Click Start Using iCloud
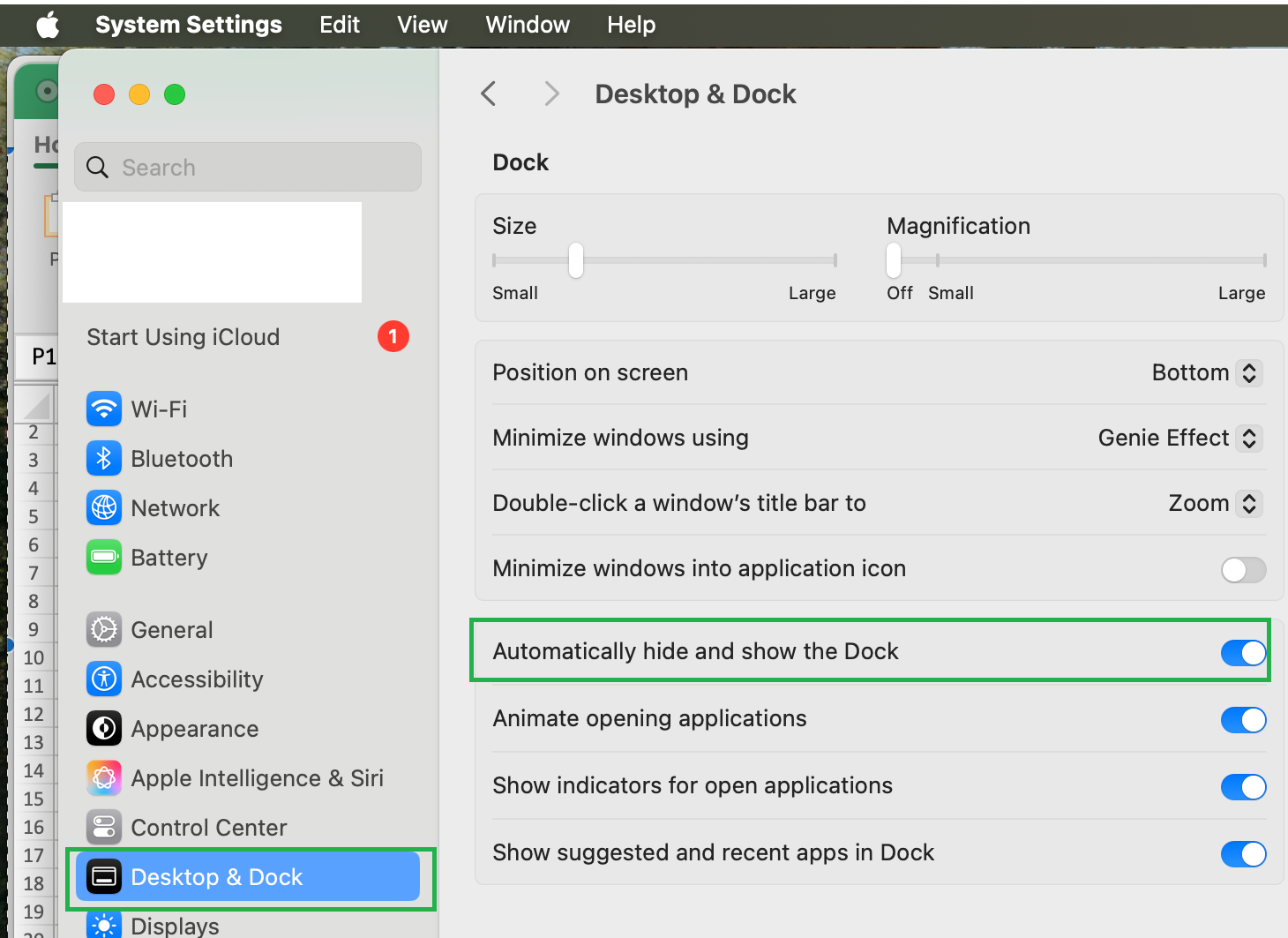This screenshot has width=1288, height=938. pos(183,336)
